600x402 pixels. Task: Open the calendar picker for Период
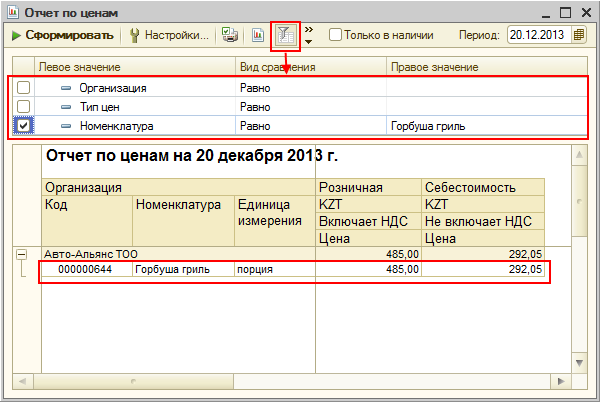tap(579, 35)
